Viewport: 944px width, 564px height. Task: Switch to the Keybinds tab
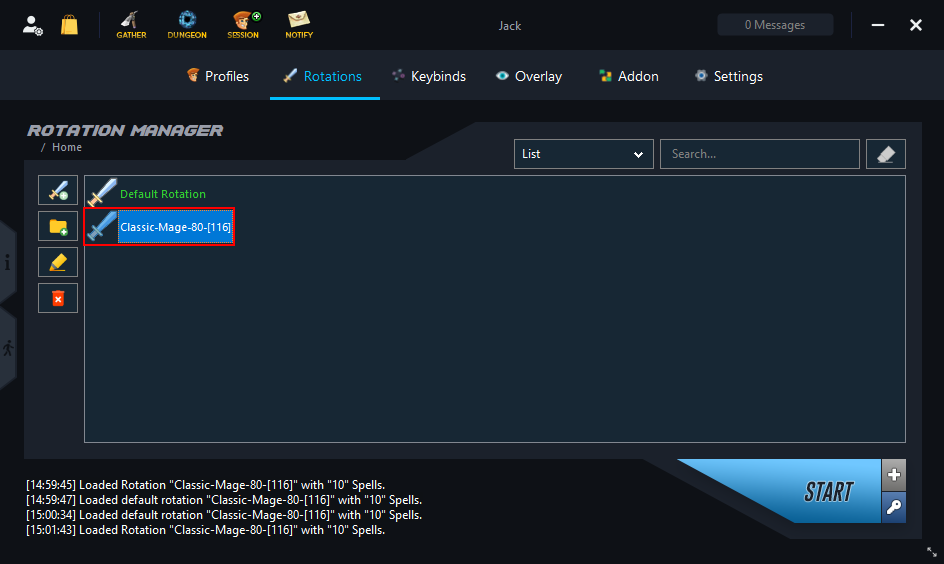pos(429,76)
